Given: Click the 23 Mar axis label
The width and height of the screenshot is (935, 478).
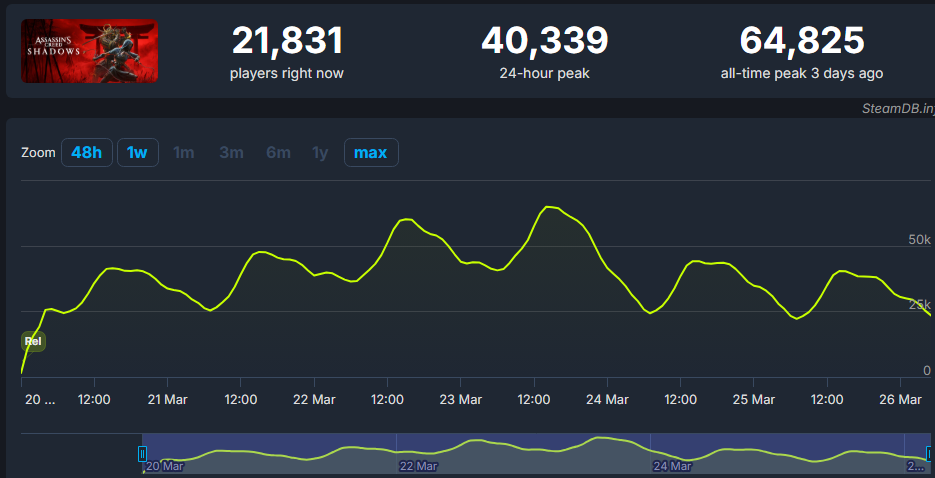Looking at the screenshot, I should 461,399.
